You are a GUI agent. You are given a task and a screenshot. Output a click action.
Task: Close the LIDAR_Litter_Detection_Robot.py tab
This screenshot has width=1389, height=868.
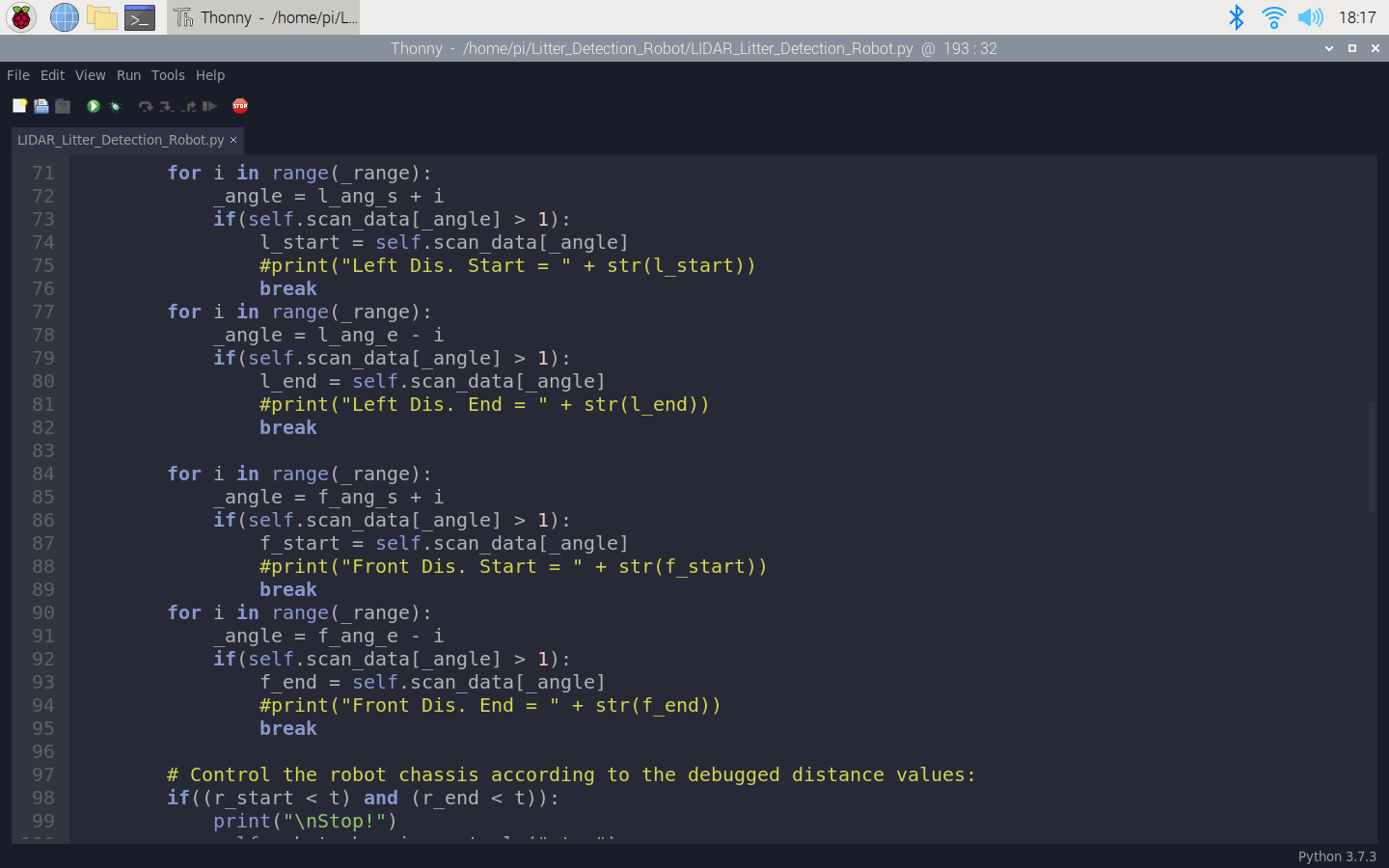pyautogui.click(x=233, y=140)
